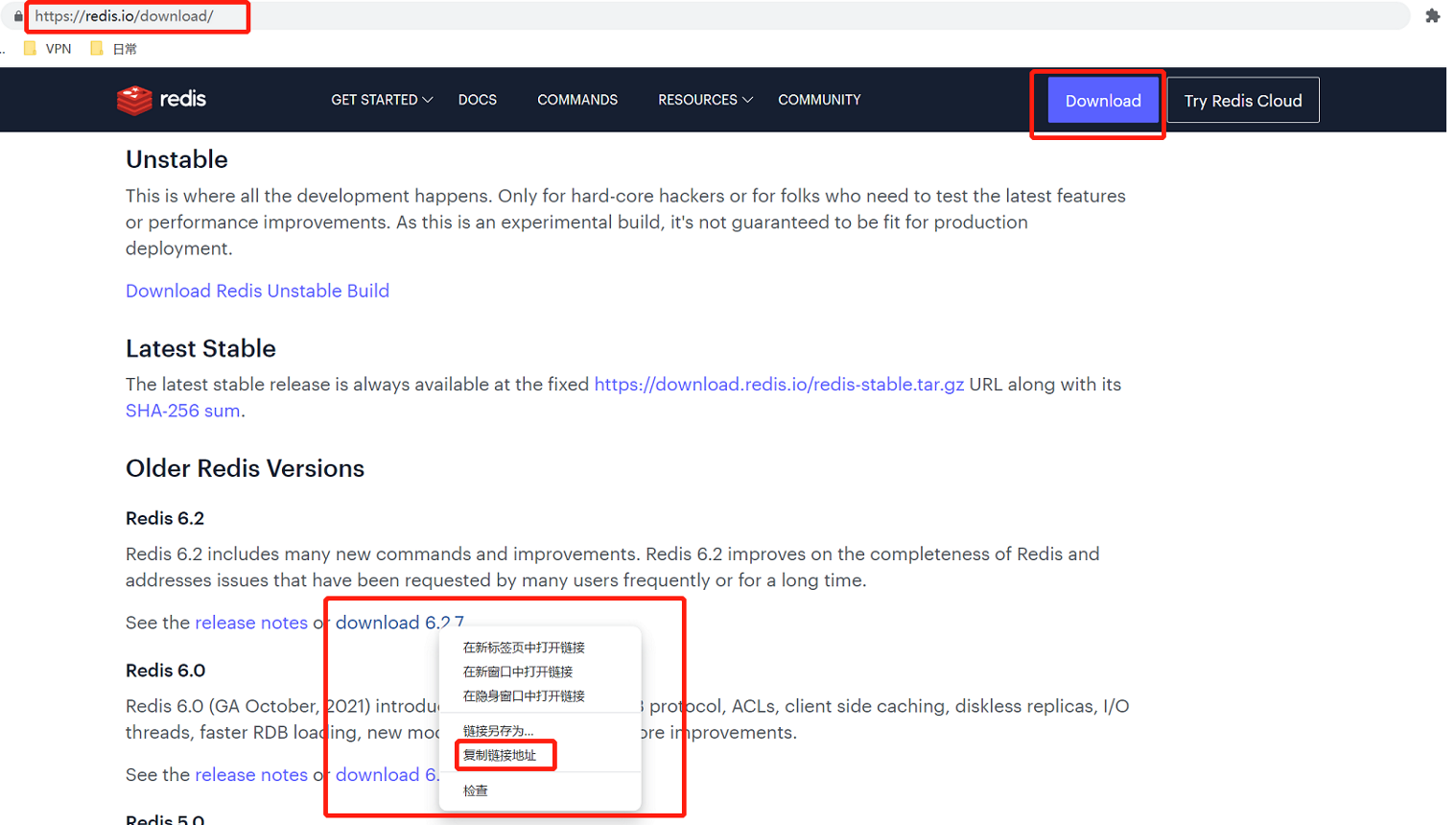Click the download link under Redis 6.0
Image resolution: width=1456 pixels, height=825 pixels.
point(387,775)
